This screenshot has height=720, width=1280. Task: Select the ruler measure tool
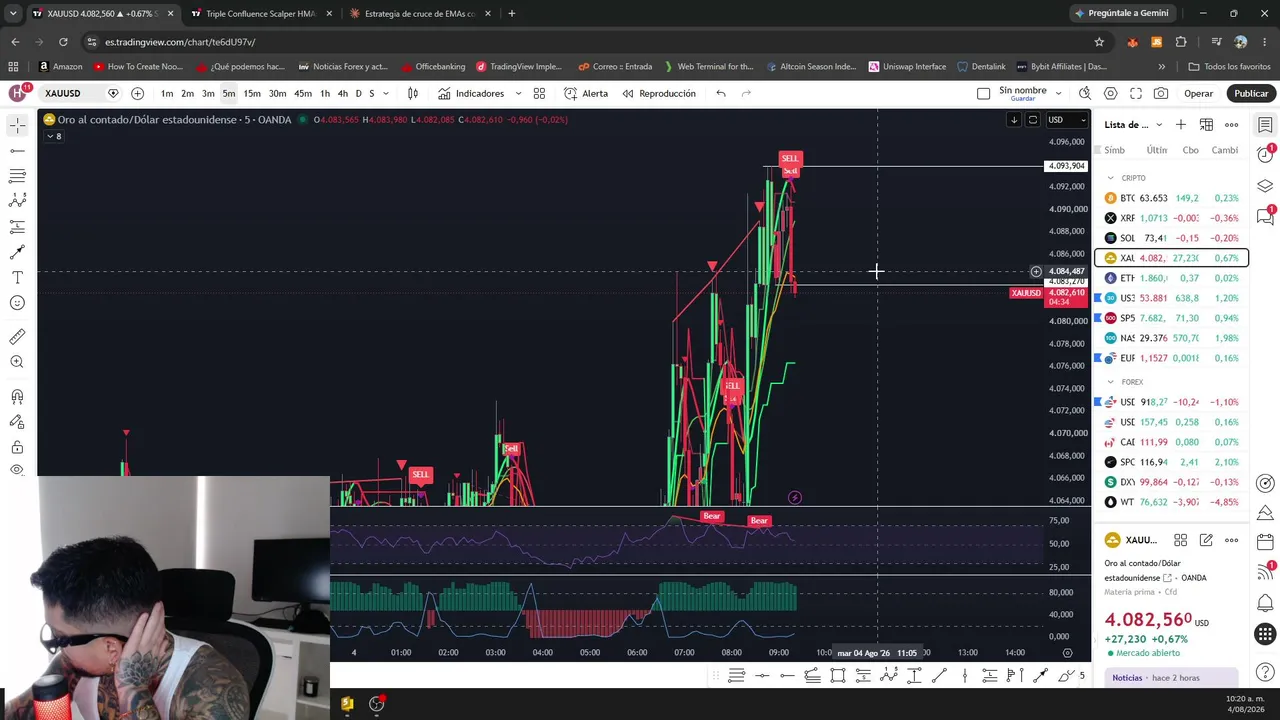[17, 337]
